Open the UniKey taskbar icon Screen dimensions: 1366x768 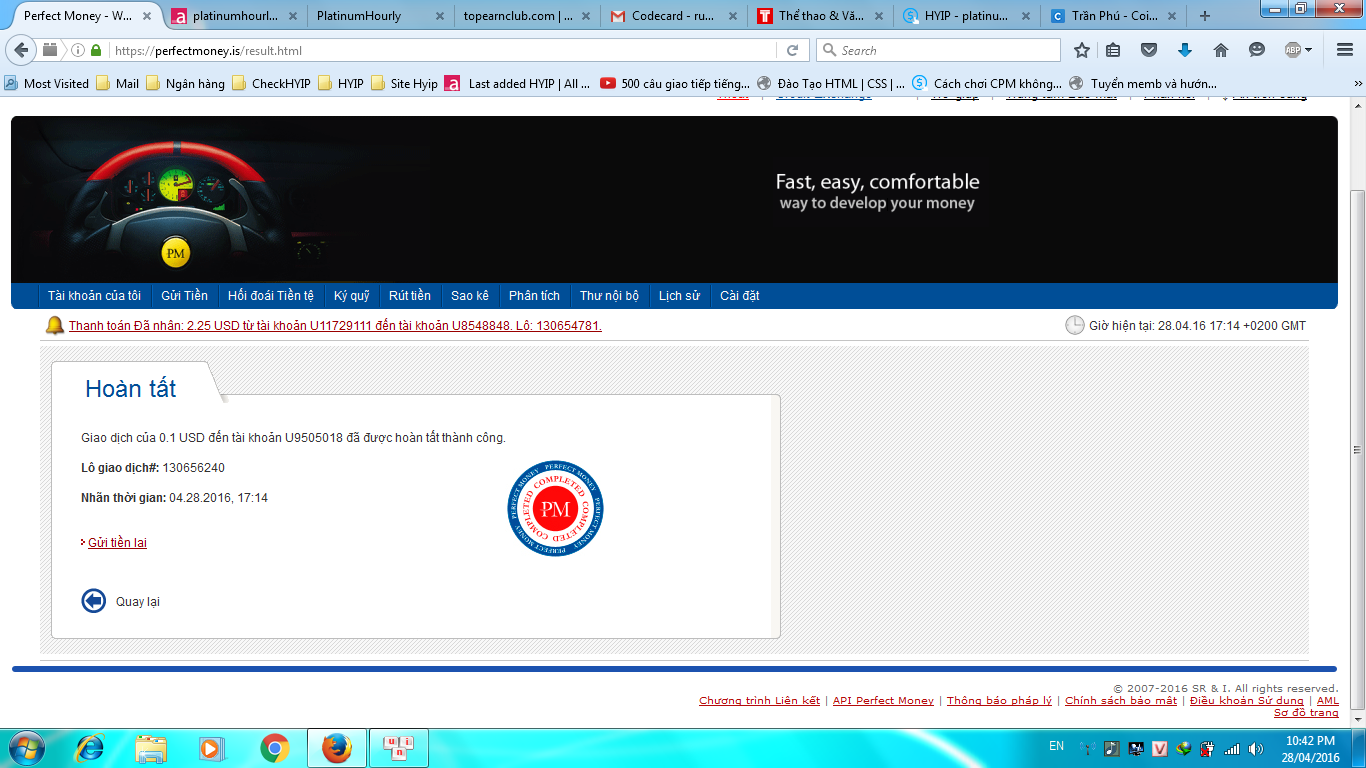coord(399,748)
